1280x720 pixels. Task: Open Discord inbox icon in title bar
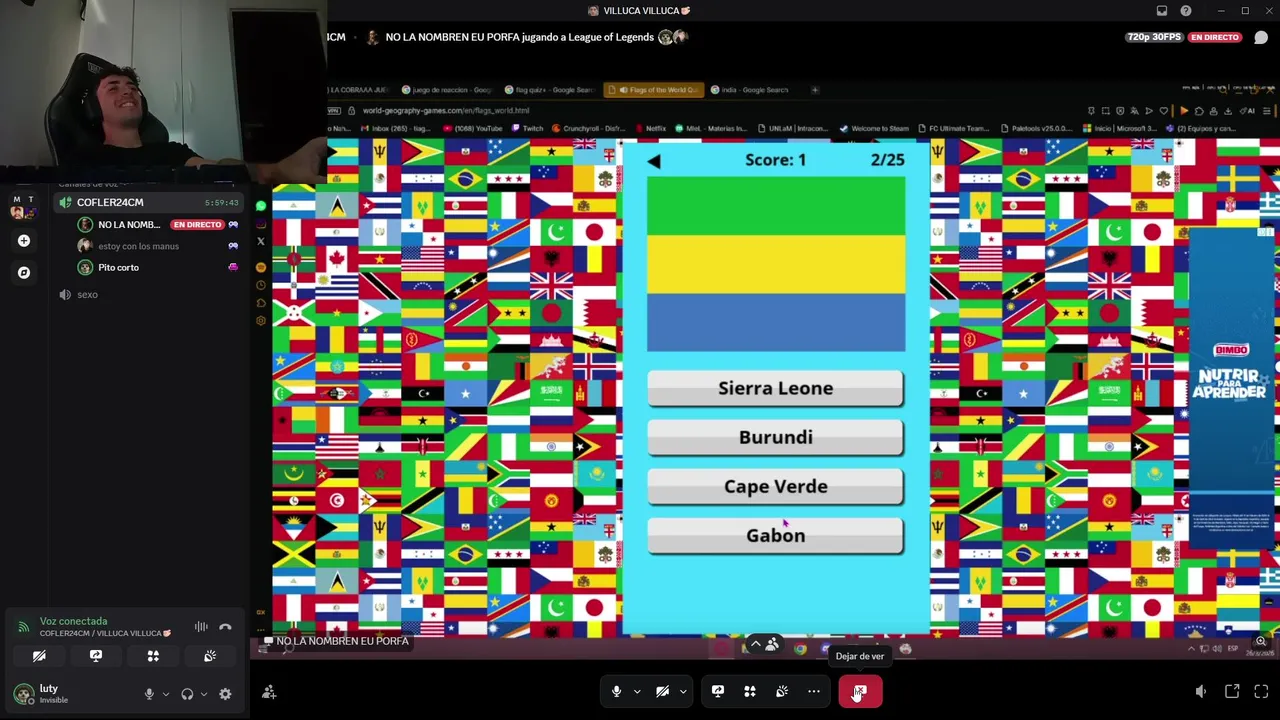(x=1162, y=11)
